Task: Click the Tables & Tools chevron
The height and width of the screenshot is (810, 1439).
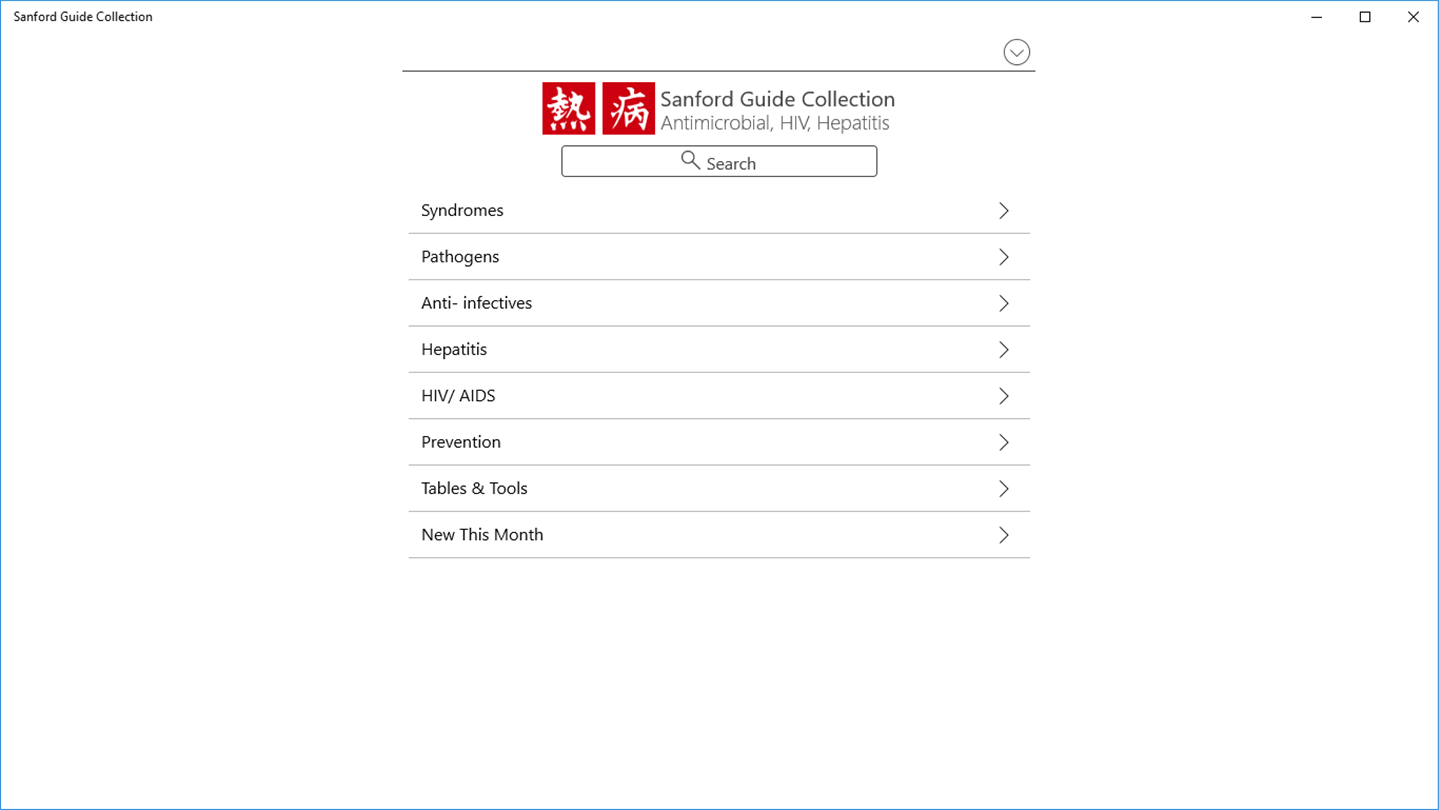Action: coord(1003,488)
